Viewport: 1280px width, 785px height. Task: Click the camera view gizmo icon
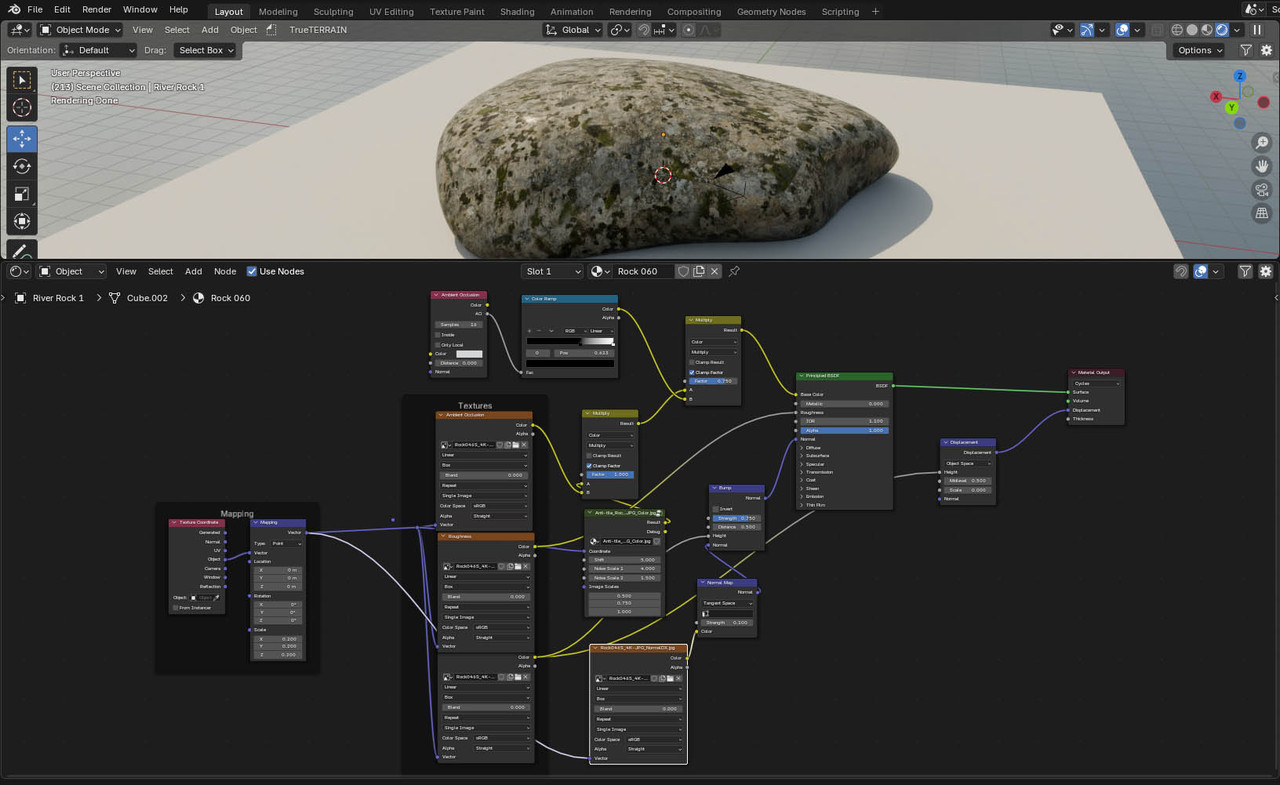click(x=1262, y=190)
